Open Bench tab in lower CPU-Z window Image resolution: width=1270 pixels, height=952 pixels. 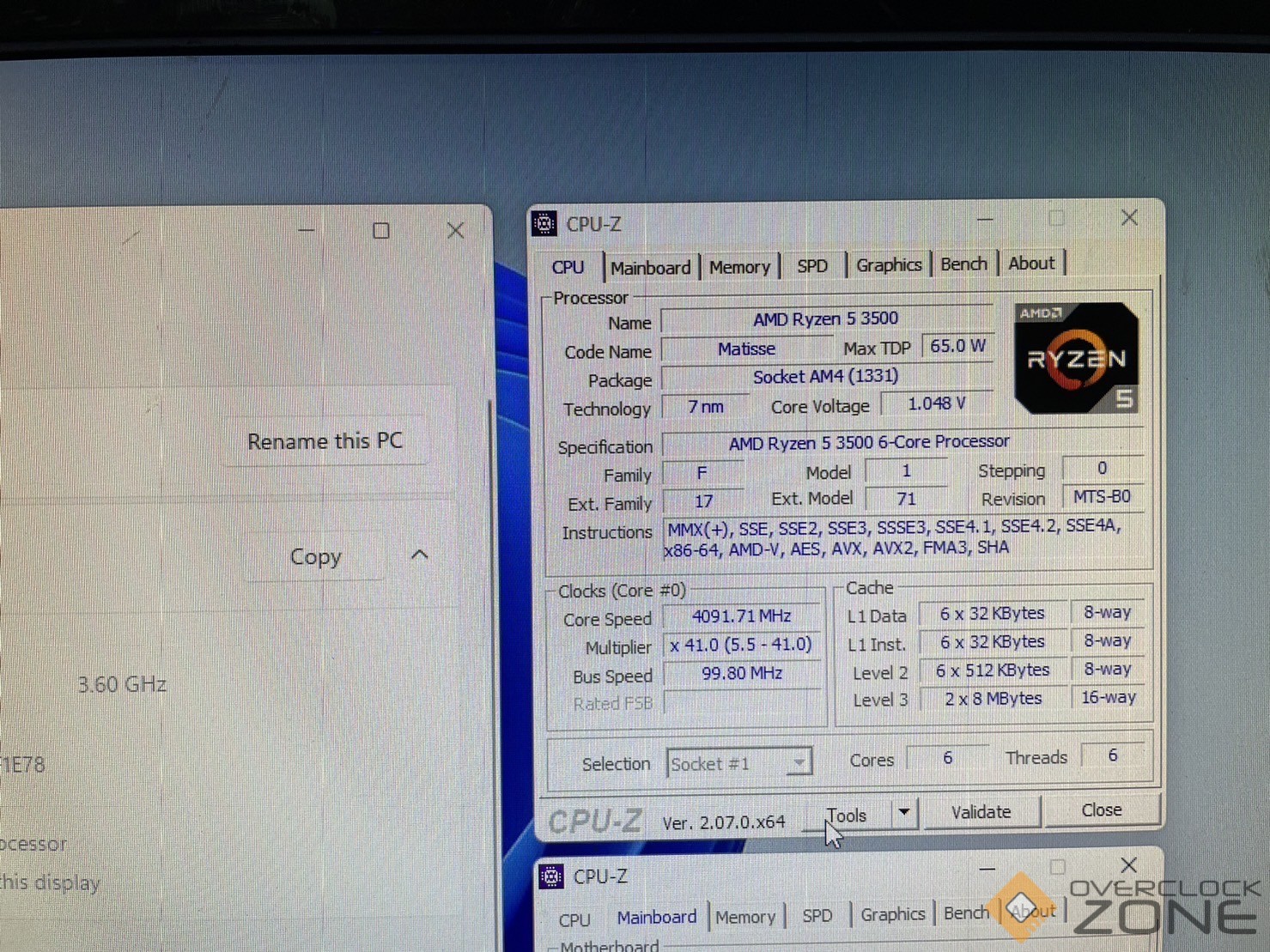click(x=967, y=913)
